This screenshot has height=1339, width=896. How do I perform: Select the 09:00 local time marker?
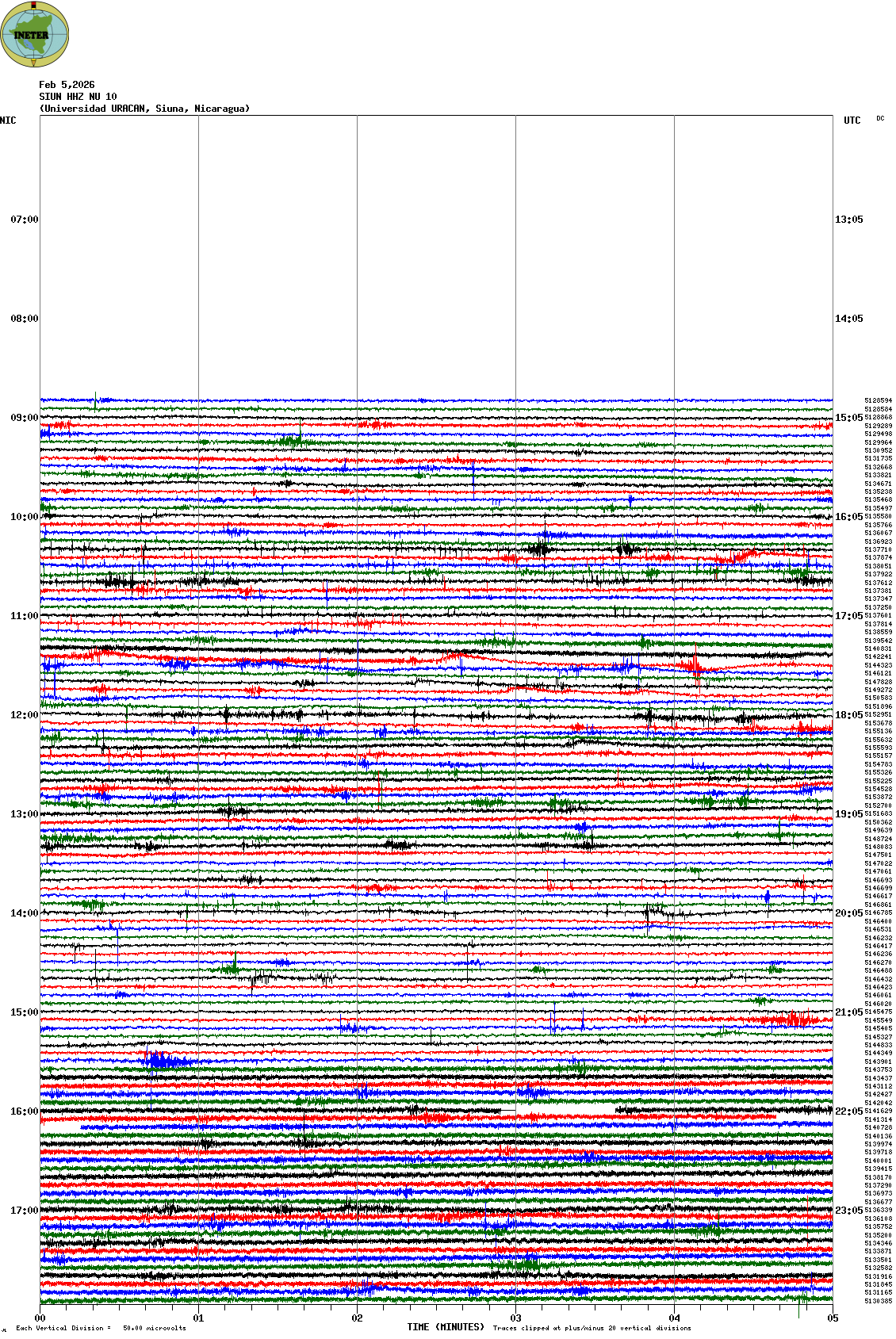point(24,418)
